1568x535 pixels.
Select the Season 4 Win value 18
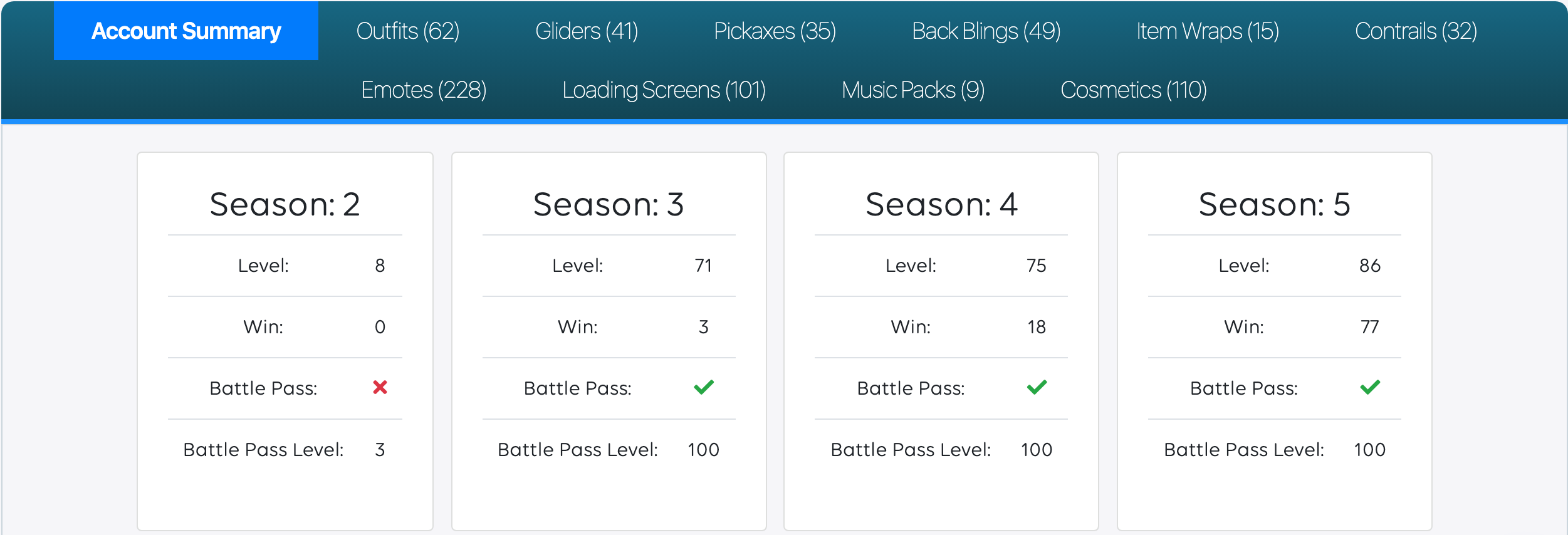point(1037,327)
